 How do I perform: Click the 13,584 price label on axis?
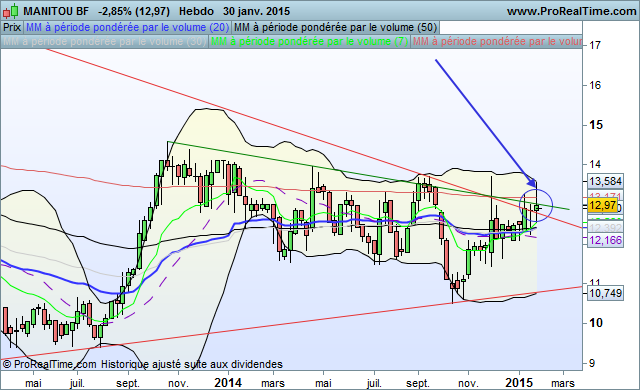click(x=606, y=181)
